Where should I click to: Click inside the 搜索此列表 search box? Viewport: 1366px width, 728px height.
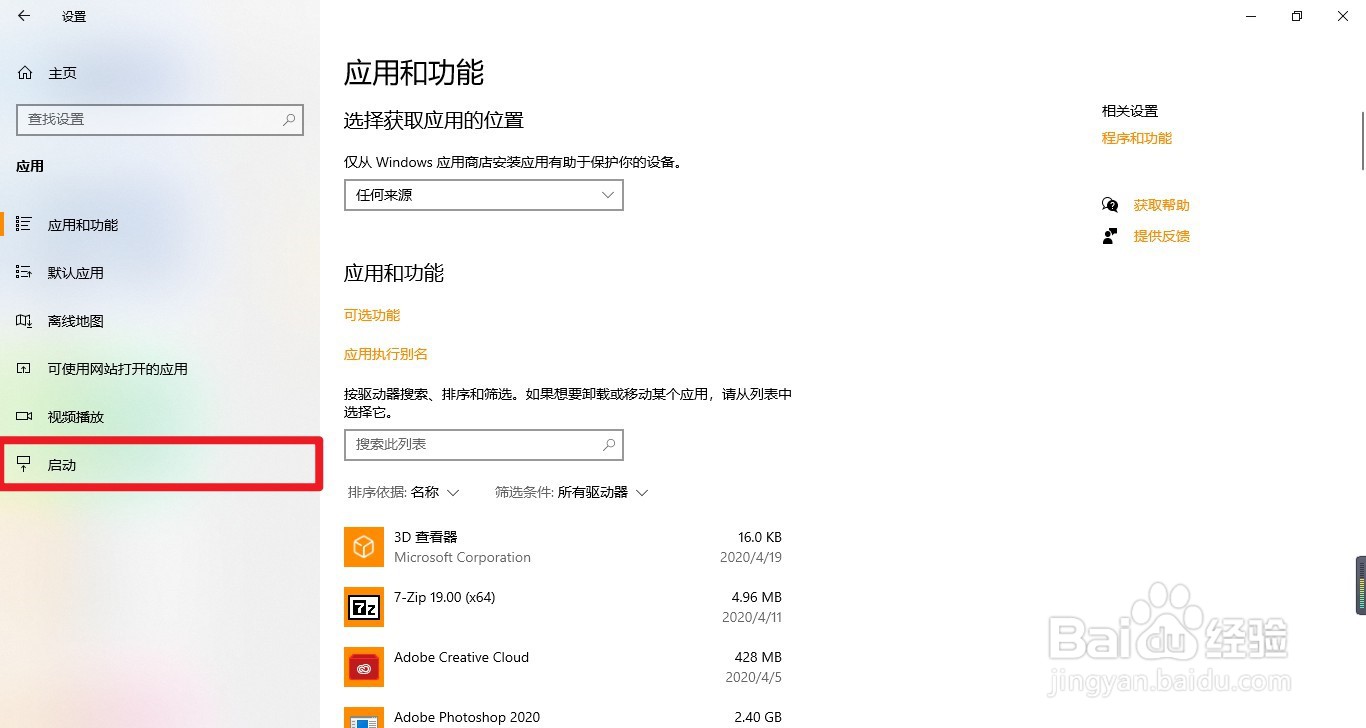pos(483,444)
